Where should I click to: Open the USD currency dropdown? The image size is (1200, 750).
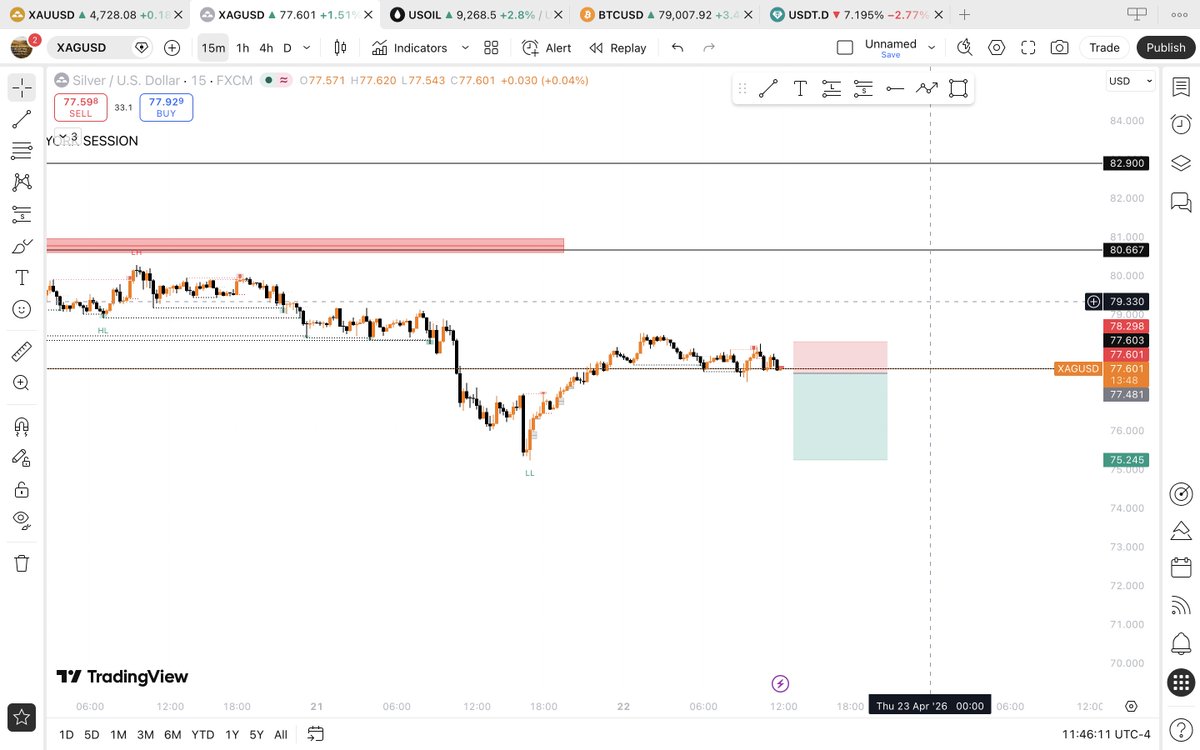[1131, 81]
